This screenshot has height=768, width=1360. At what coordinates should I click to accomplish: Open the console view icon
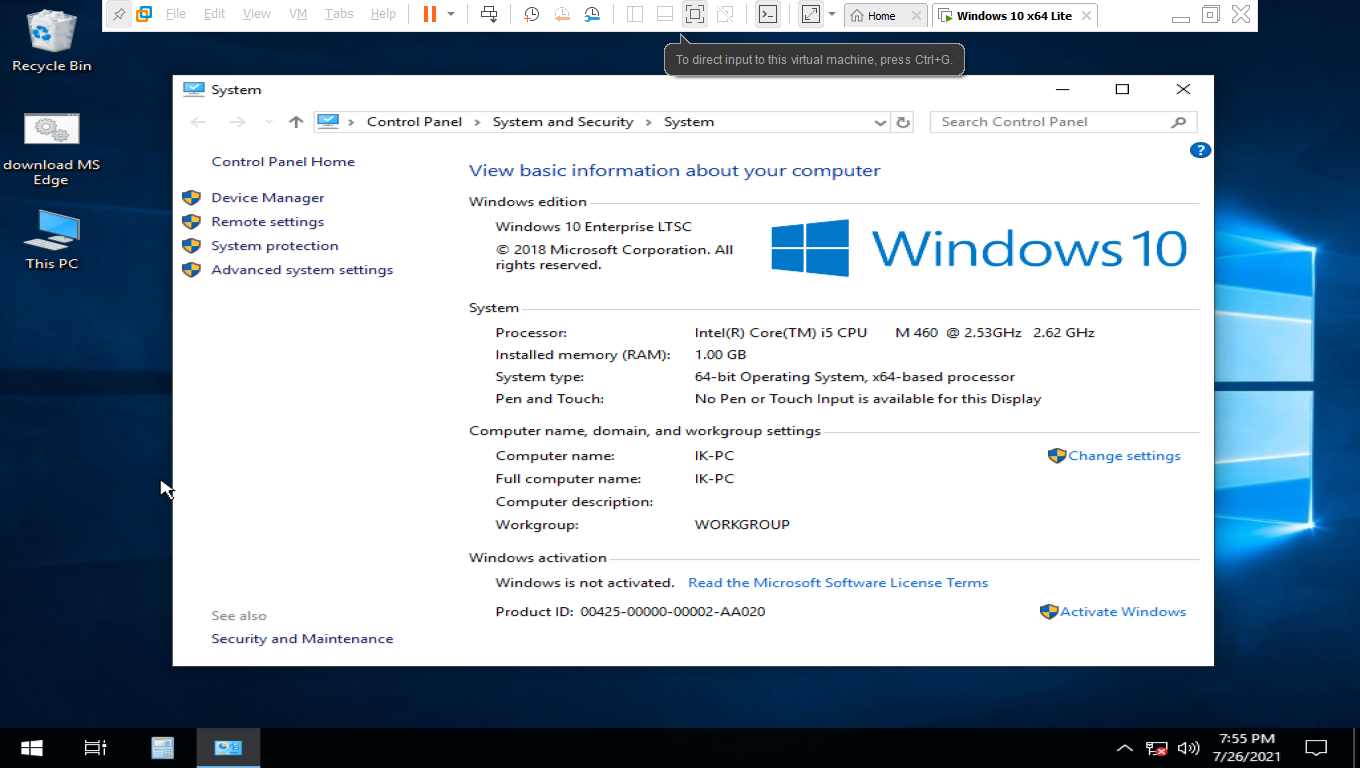point(767,14)
